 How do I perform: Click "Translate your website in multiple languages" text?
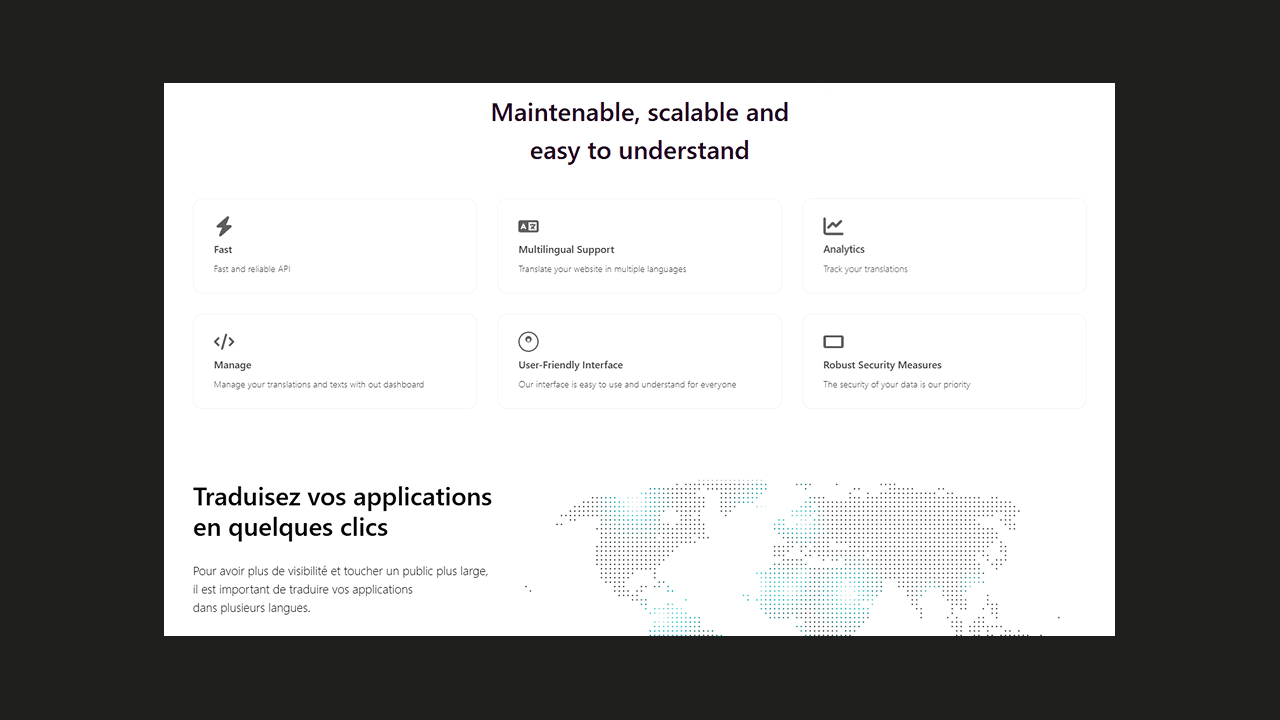tap(602, 269)
